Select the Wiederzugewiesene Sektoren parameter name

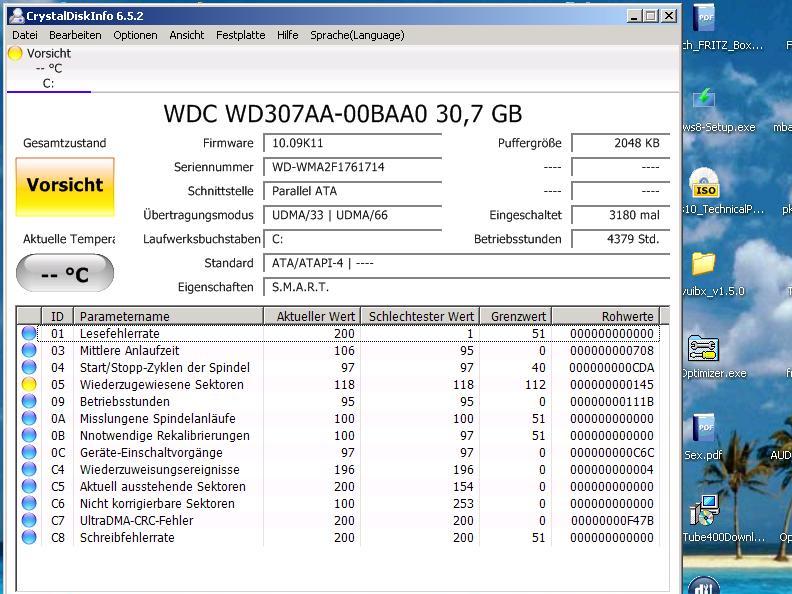tap(162, 384)
